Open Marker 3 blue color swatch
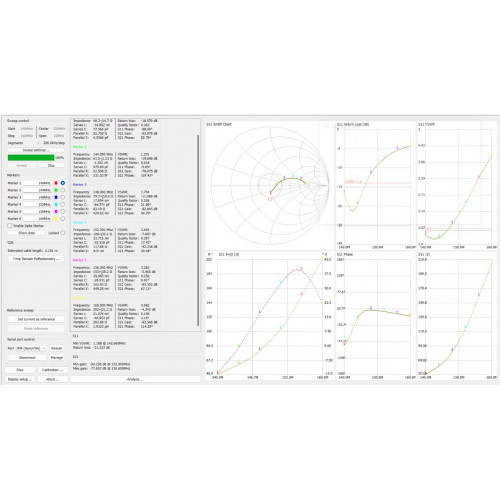 [56, 197]
